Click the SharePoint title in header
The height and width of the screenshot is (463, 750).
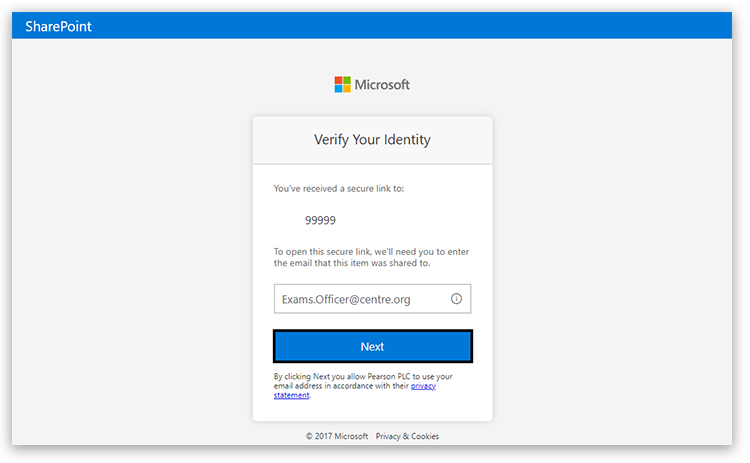(x=58, y=26)
